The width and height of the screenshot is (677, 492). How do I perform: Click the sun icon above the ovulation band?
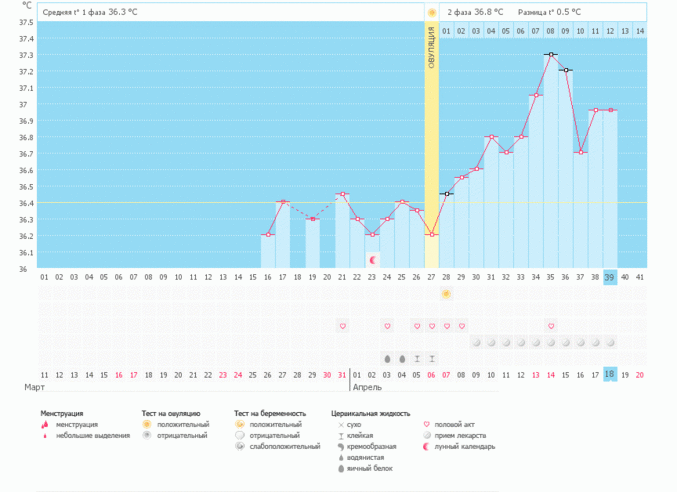pos(432,13)
